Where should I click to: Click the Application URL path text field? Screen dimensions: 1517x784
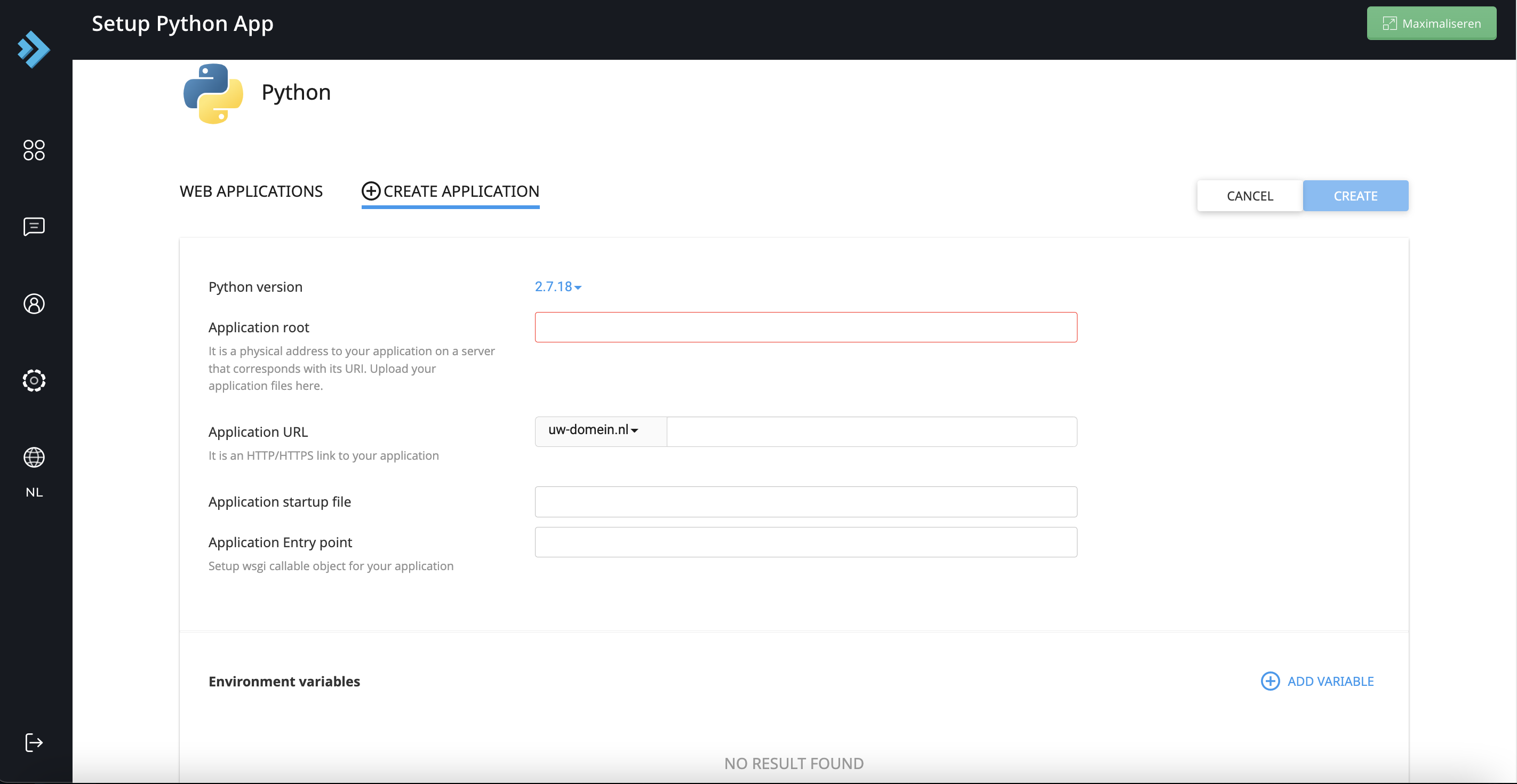point(872,432)
